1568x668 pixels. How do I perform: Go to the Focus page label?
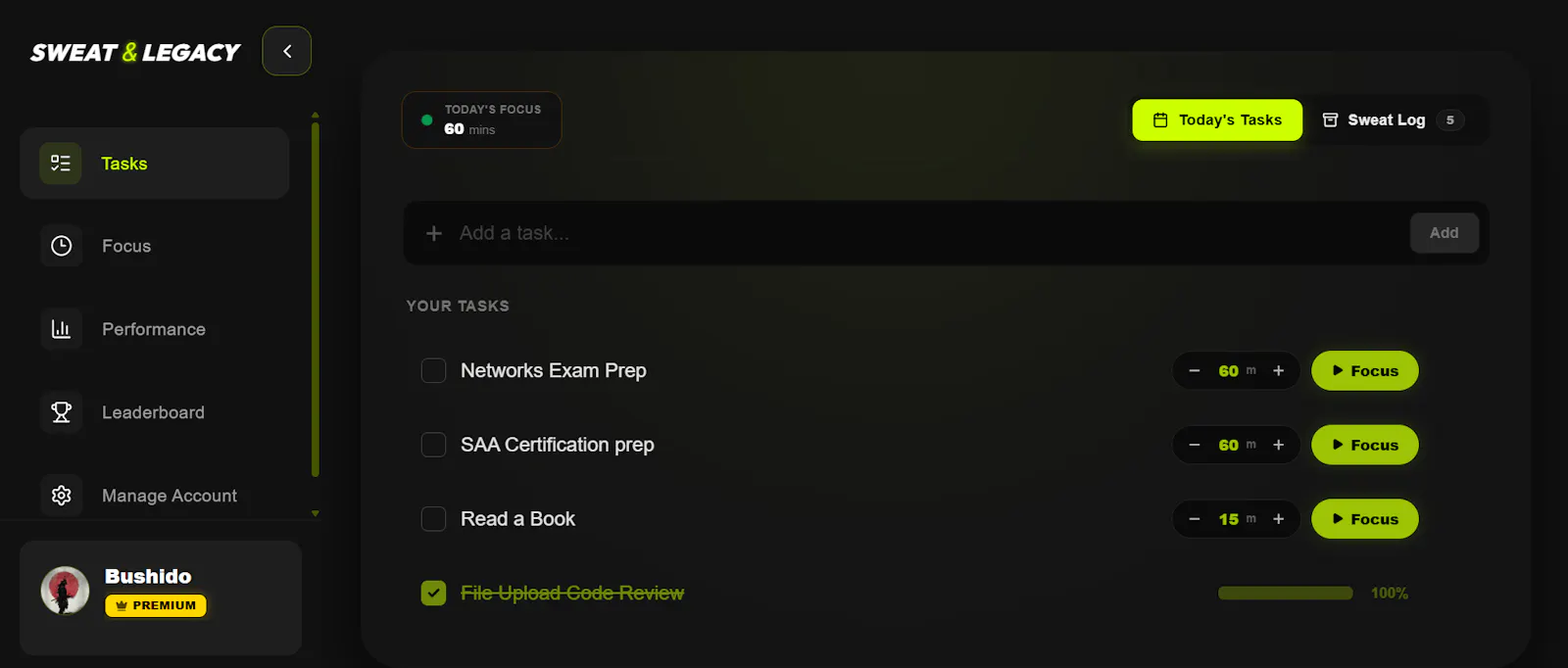126,246
